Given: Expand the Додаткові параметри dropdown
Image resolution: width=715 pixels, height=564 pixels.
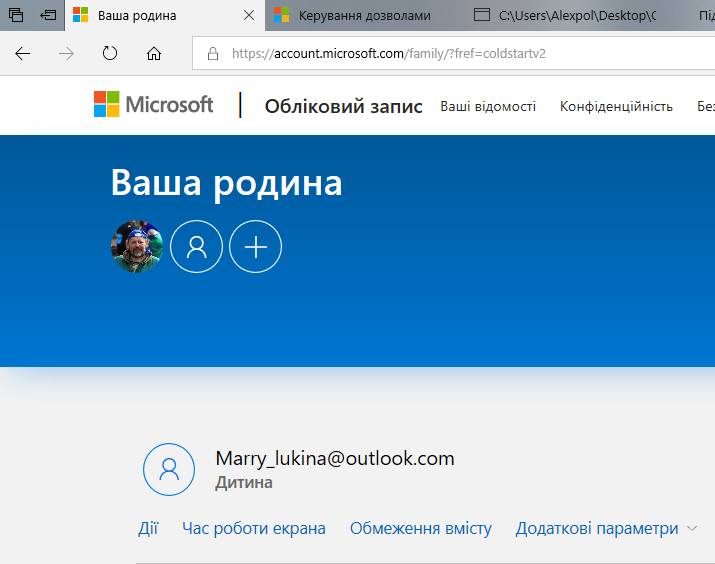Looking at the screenshot, I should [606, 528].
